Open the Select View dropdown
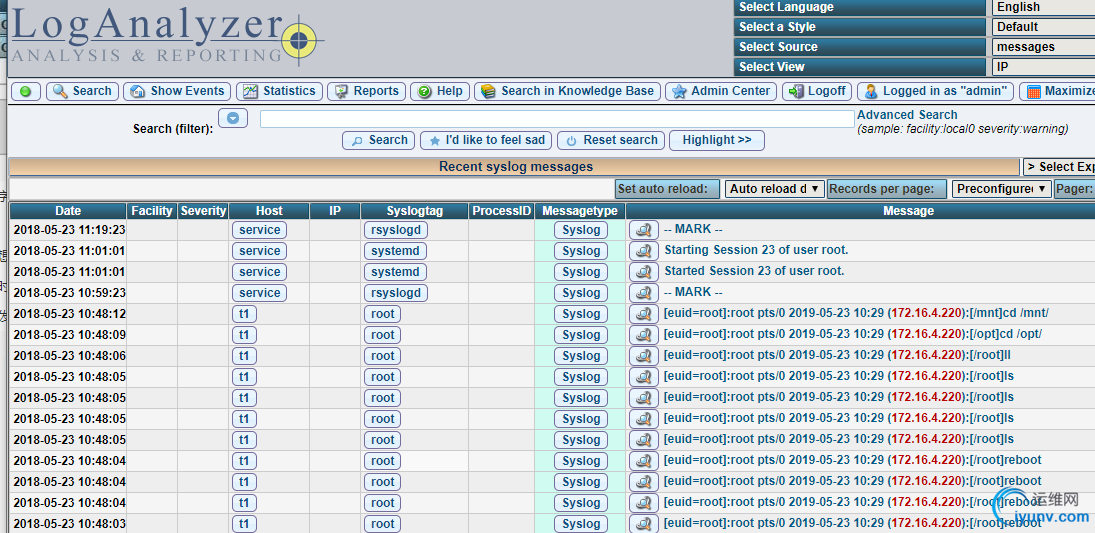This screenshot has height=533, width=1095. point(1043,67)
